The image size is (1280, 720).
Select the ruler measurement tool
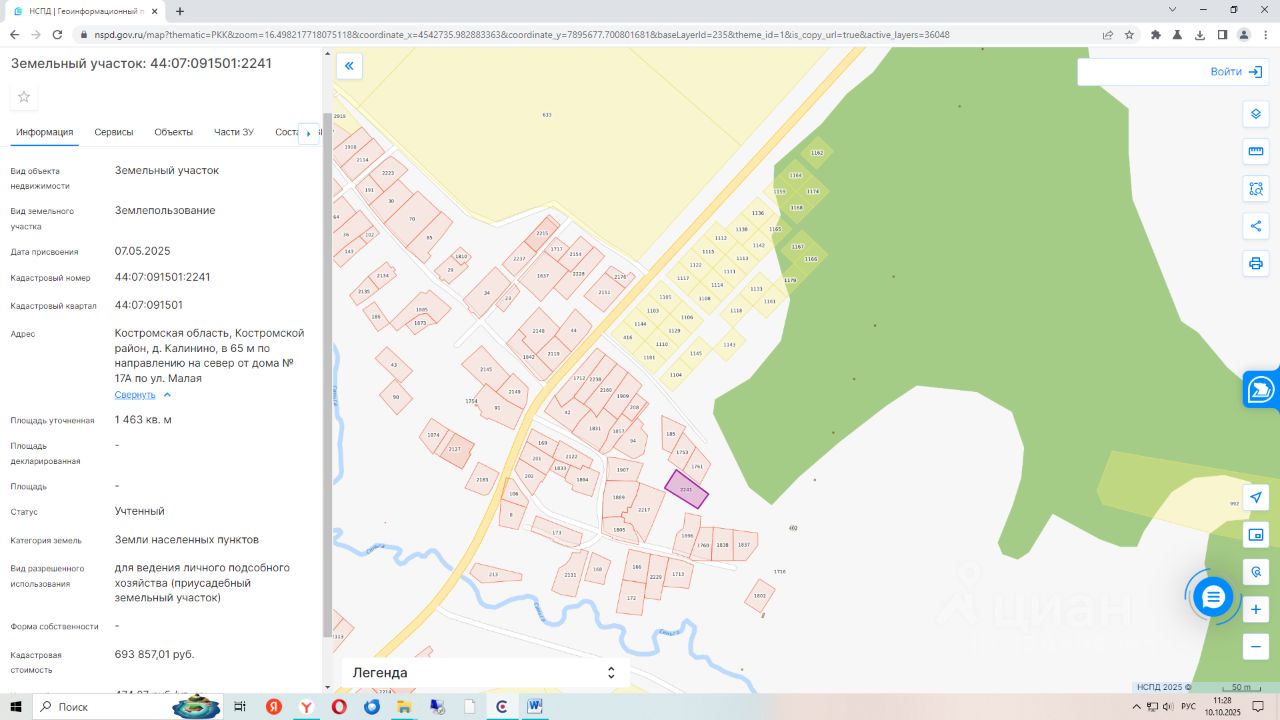coord(1256,151)
